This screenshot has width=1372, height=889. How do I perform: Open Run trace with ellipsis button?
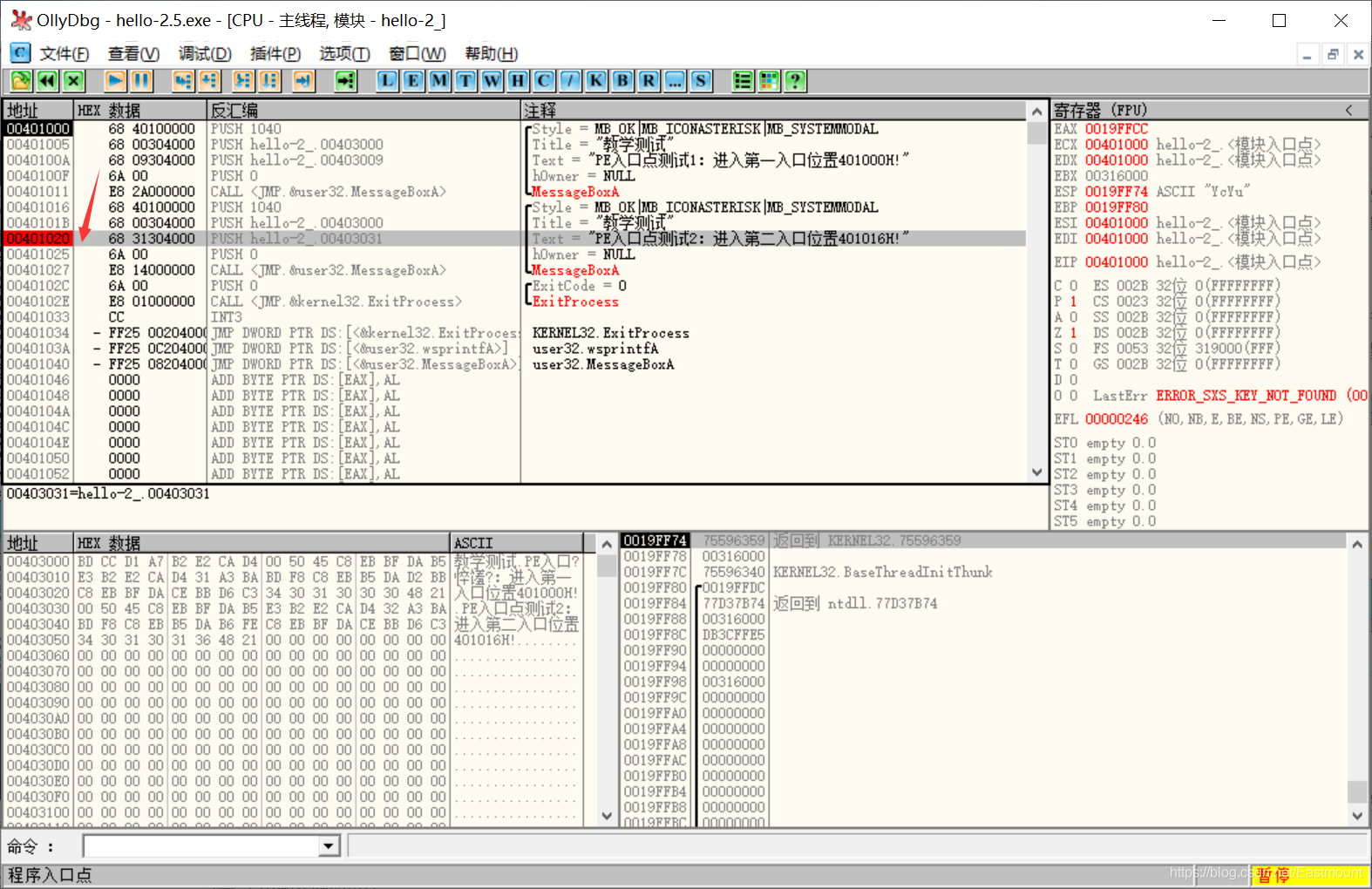(675, 81)
